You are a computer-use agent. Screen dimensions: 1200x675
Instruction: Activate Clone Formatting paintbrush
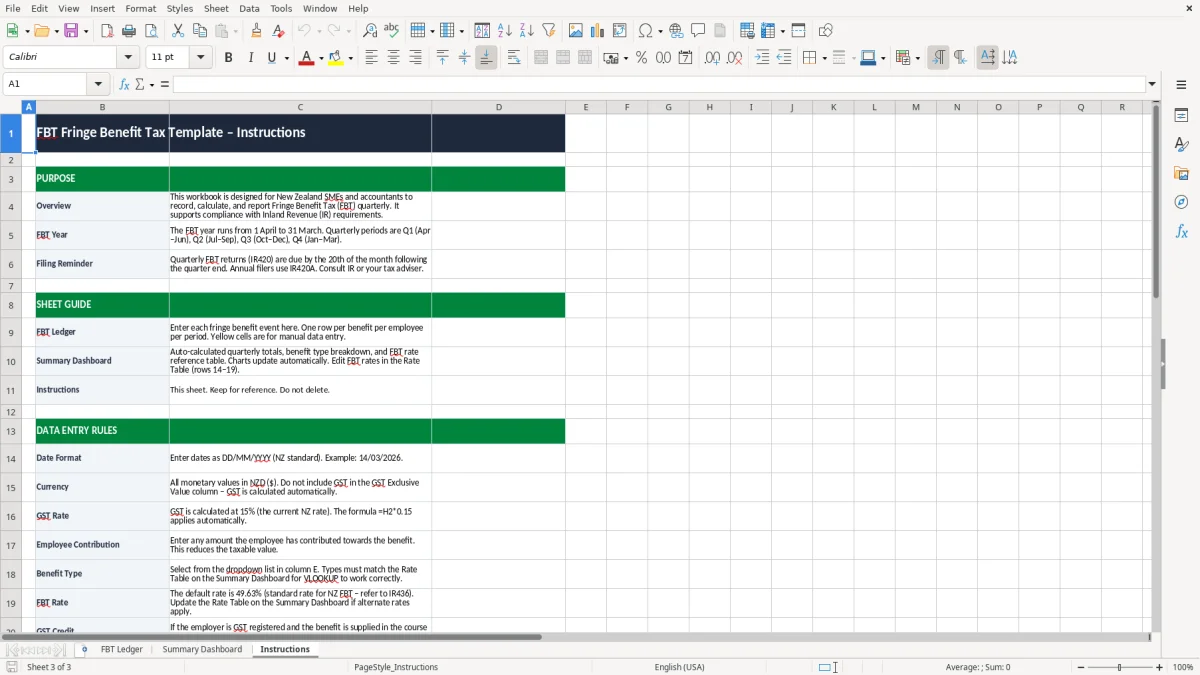[x=257, y=31]
